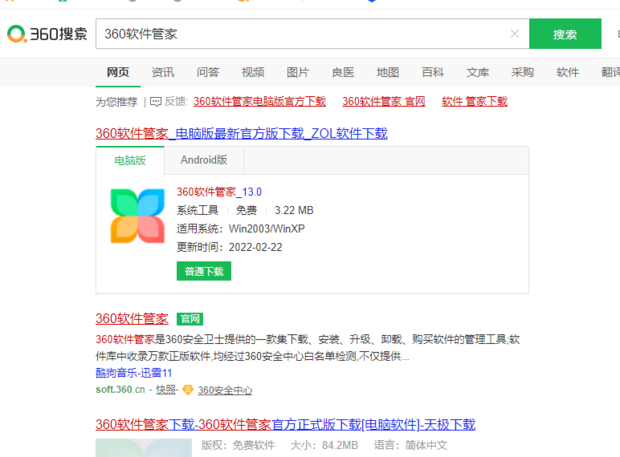Open the ZOL软件下载 result title
This screenshot has height=457, width=620.
[242, 134]
